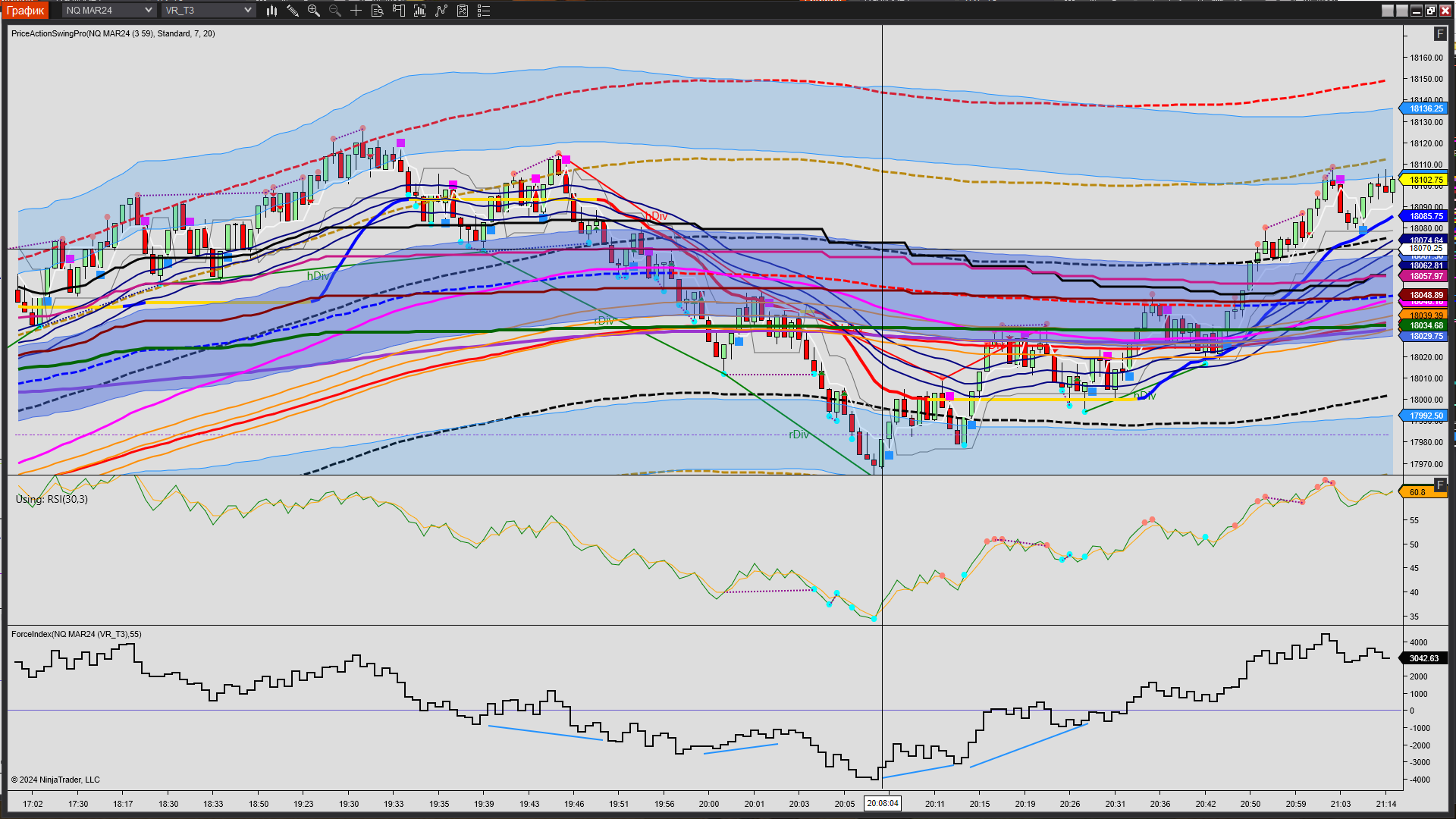Open the NQ MAR24 instrument dropdown
This screenshot has height=819, width=1456.
tap(108, 11)
